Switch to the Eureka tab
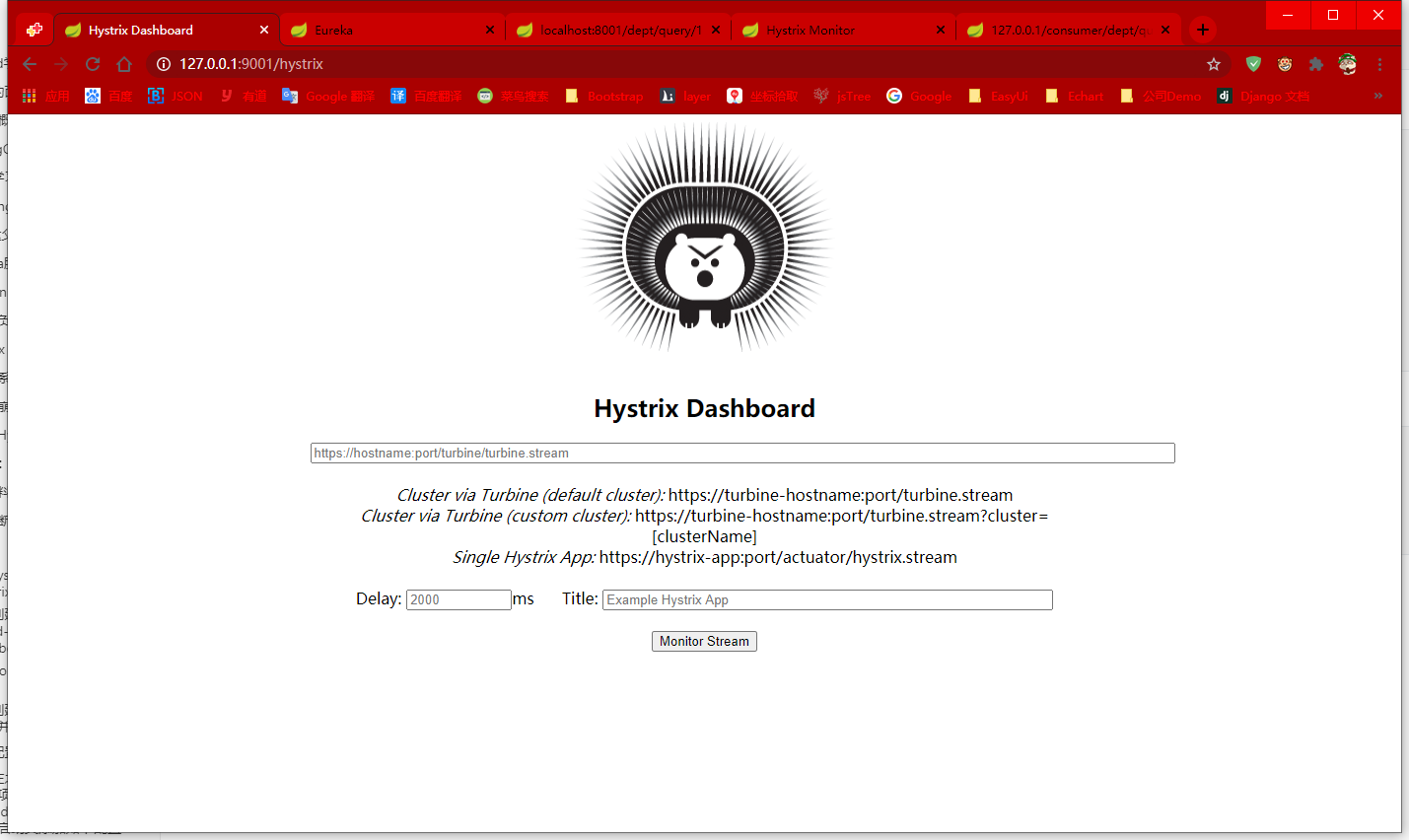 385,30
